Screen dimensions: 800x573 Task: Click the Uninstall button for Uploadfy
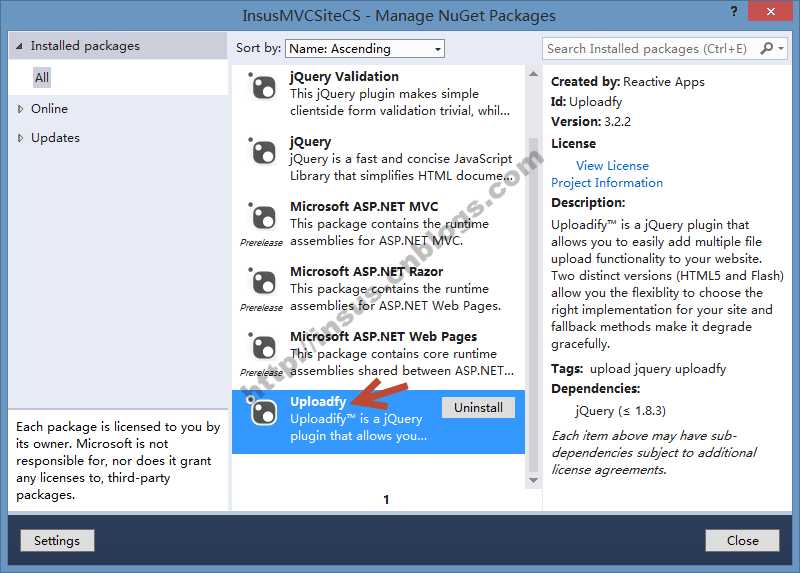[478, 408]
